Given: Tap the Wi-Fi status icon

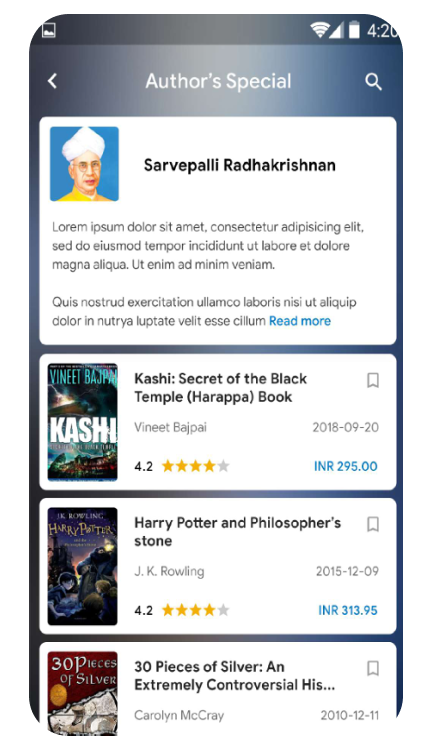Looking at the screenshot, I should click(319, 30).
